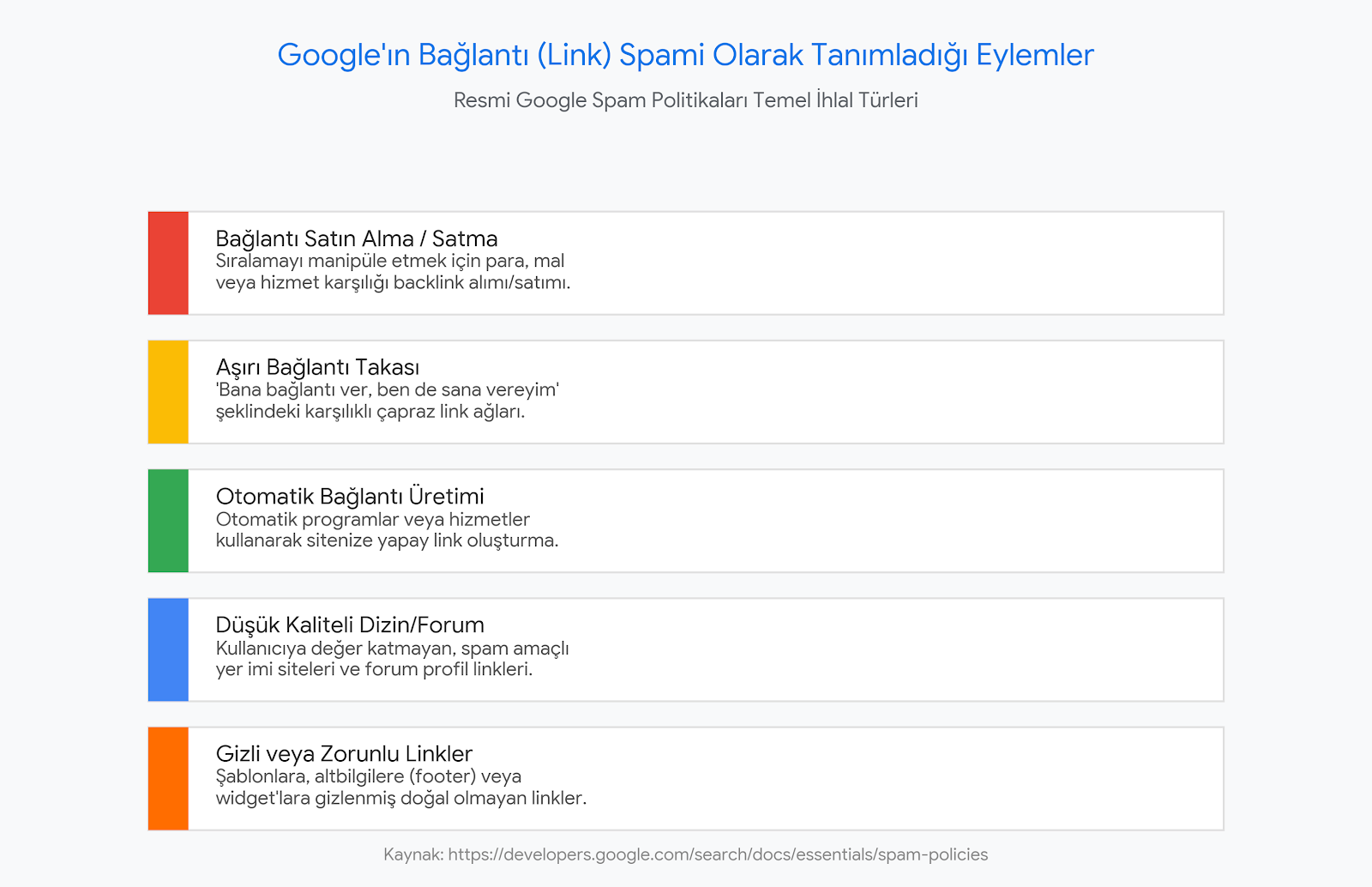
Task: Click description about karşılıklı çapraz link ağları
Action: (x=388, y=401)
